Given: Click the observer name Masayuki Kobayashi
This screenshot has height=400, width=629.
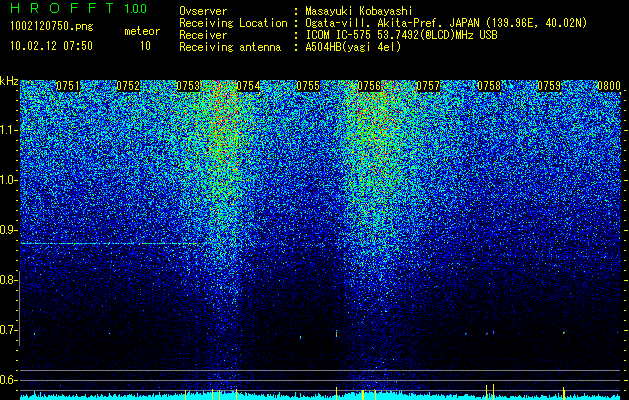Looking at the screenshot, I should 359,11.
